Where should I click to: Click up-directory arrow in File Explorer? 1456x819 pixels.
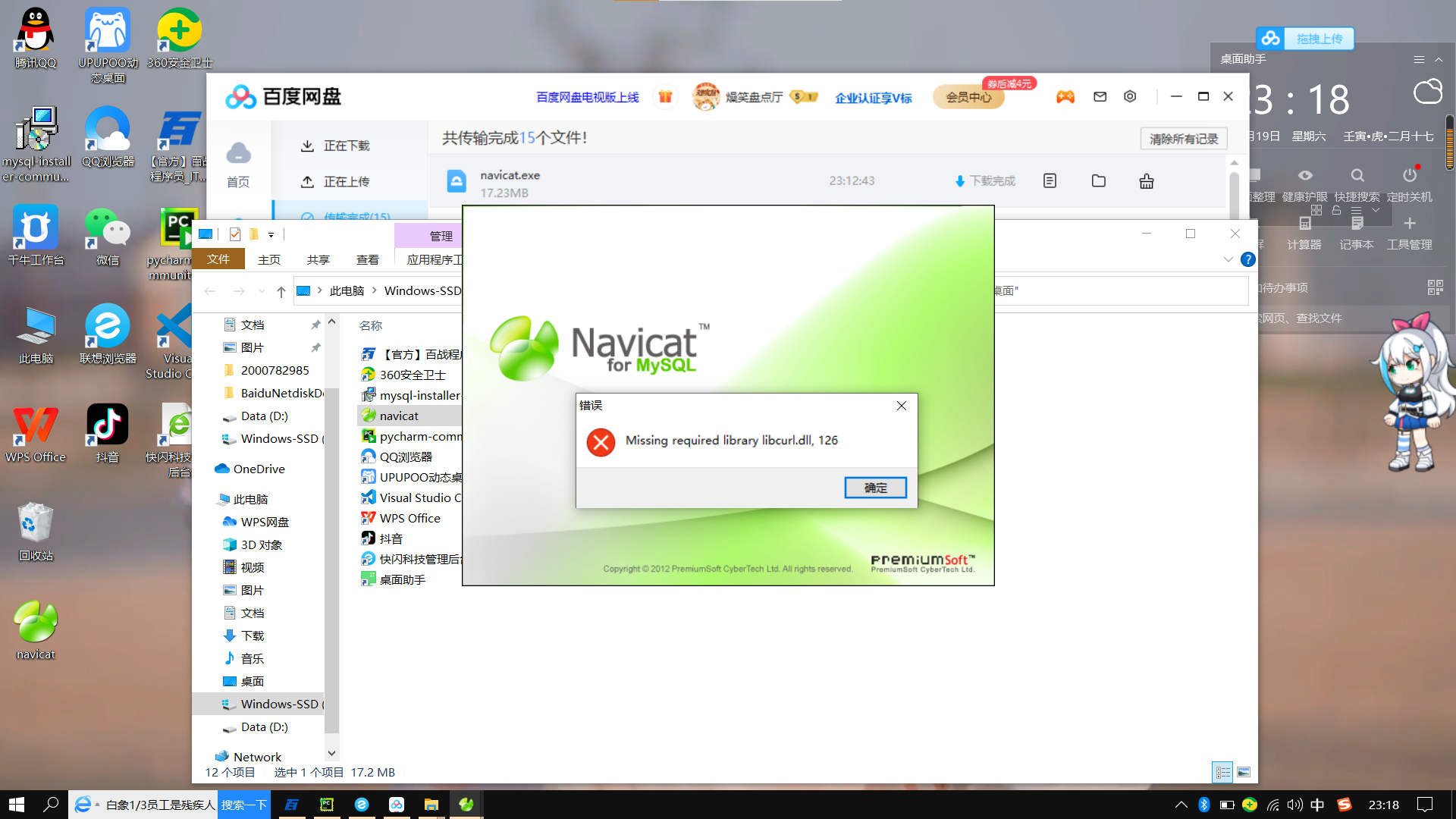pos(281,291)
